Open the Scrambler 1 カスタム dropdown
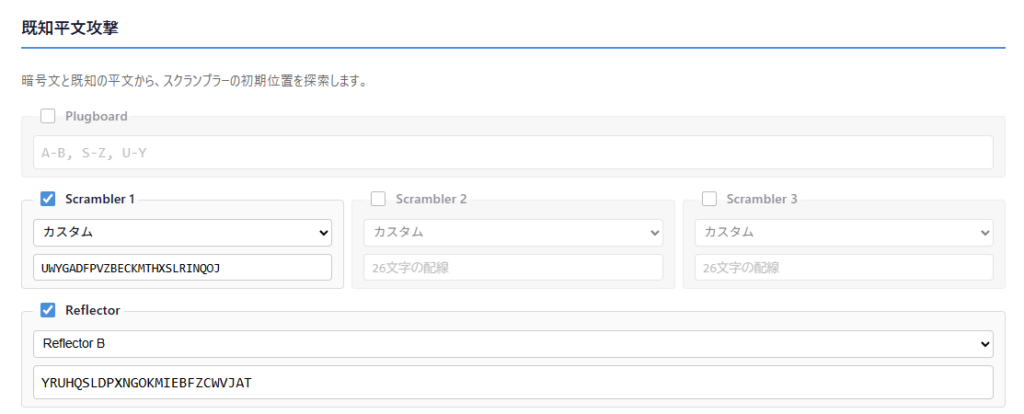 coord(185,232)
